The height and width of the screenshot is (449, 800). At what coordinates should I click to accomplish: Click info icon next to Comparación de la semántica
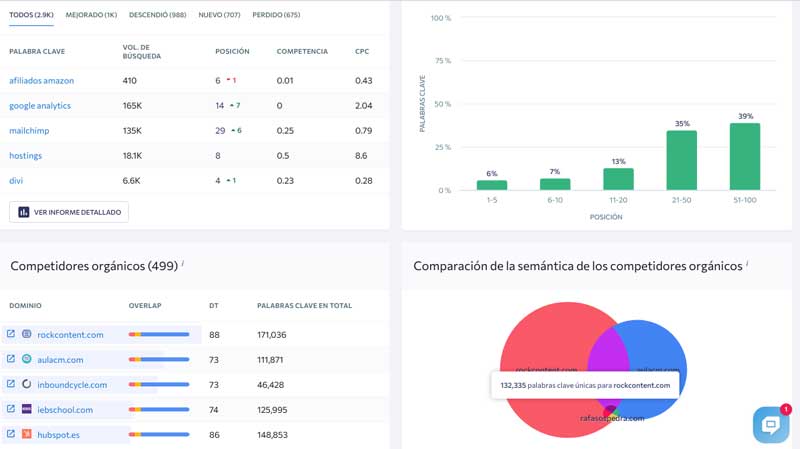[x=747, y=264]
